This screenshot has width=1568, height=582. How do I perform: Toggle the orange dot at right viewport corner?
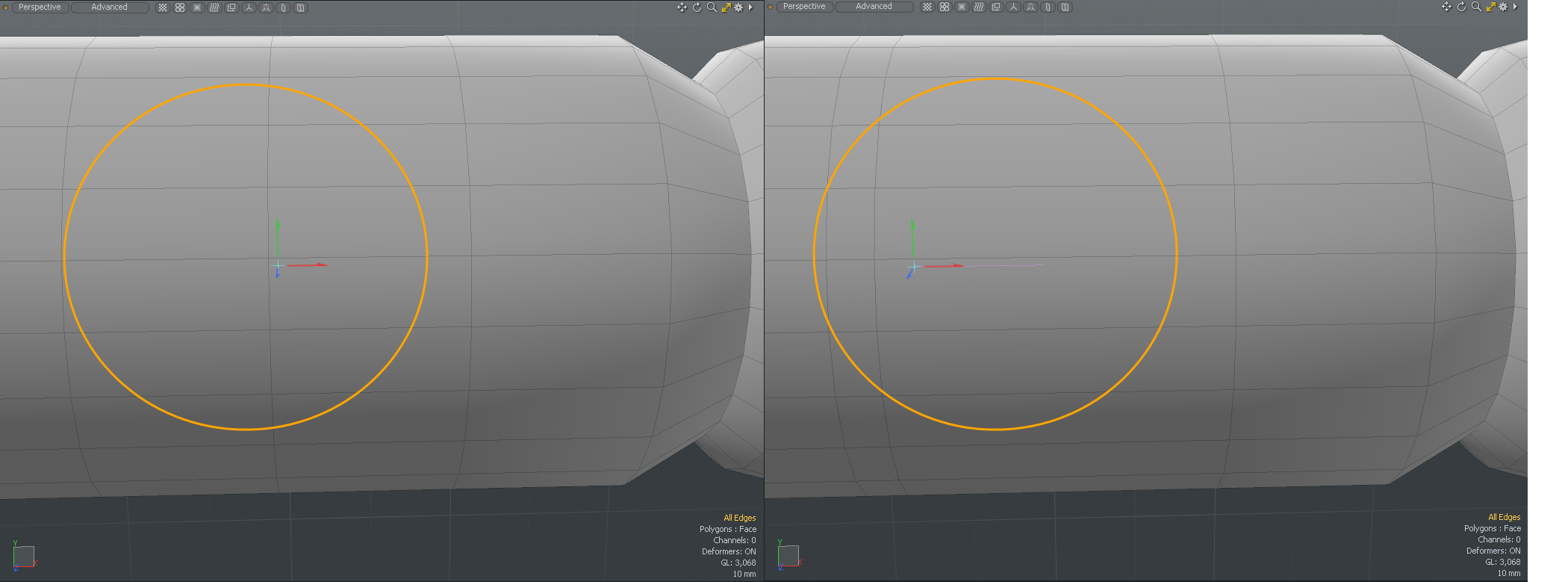click(x=770, y=7)
